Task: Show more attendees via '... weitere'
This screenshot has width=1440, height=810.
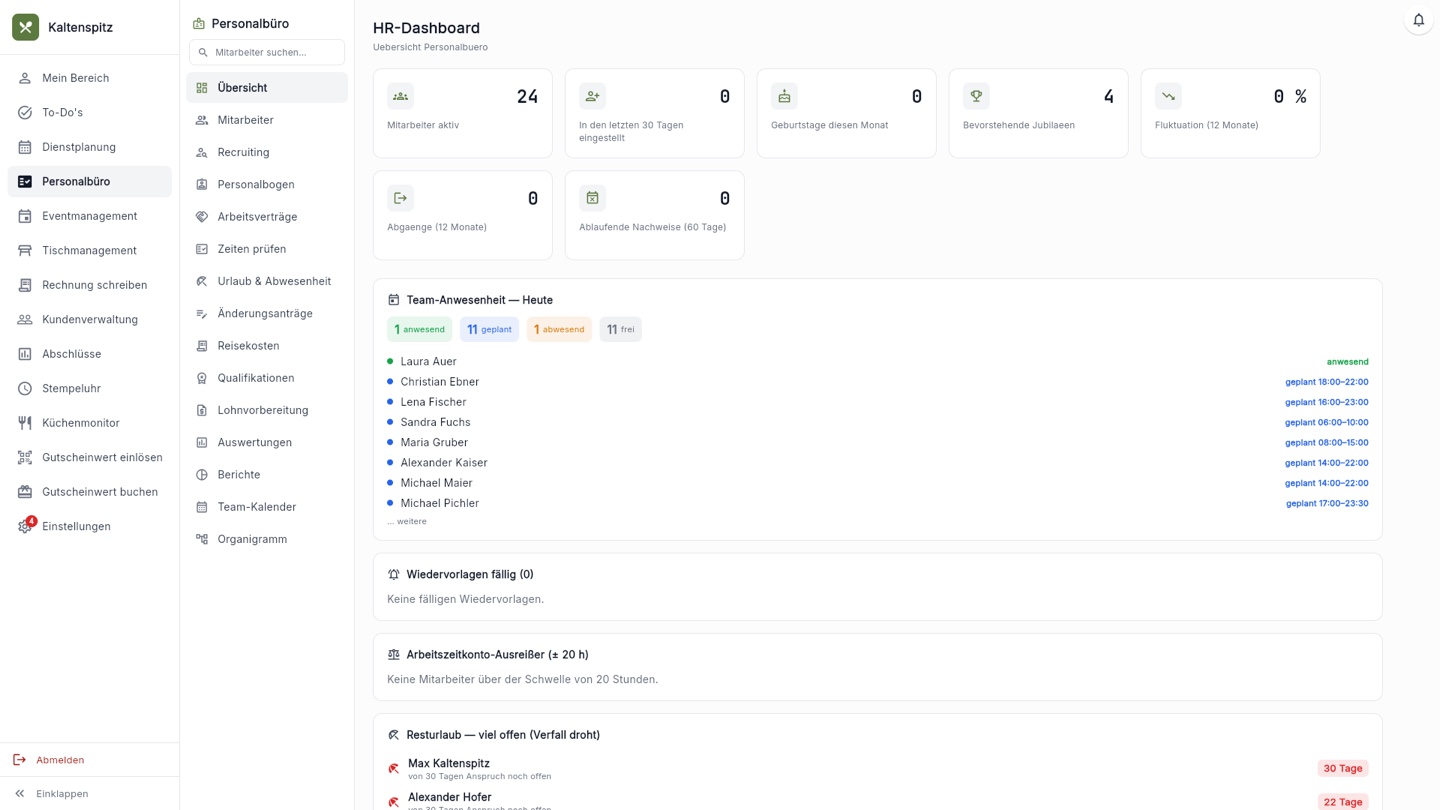Action: [407, 521]
